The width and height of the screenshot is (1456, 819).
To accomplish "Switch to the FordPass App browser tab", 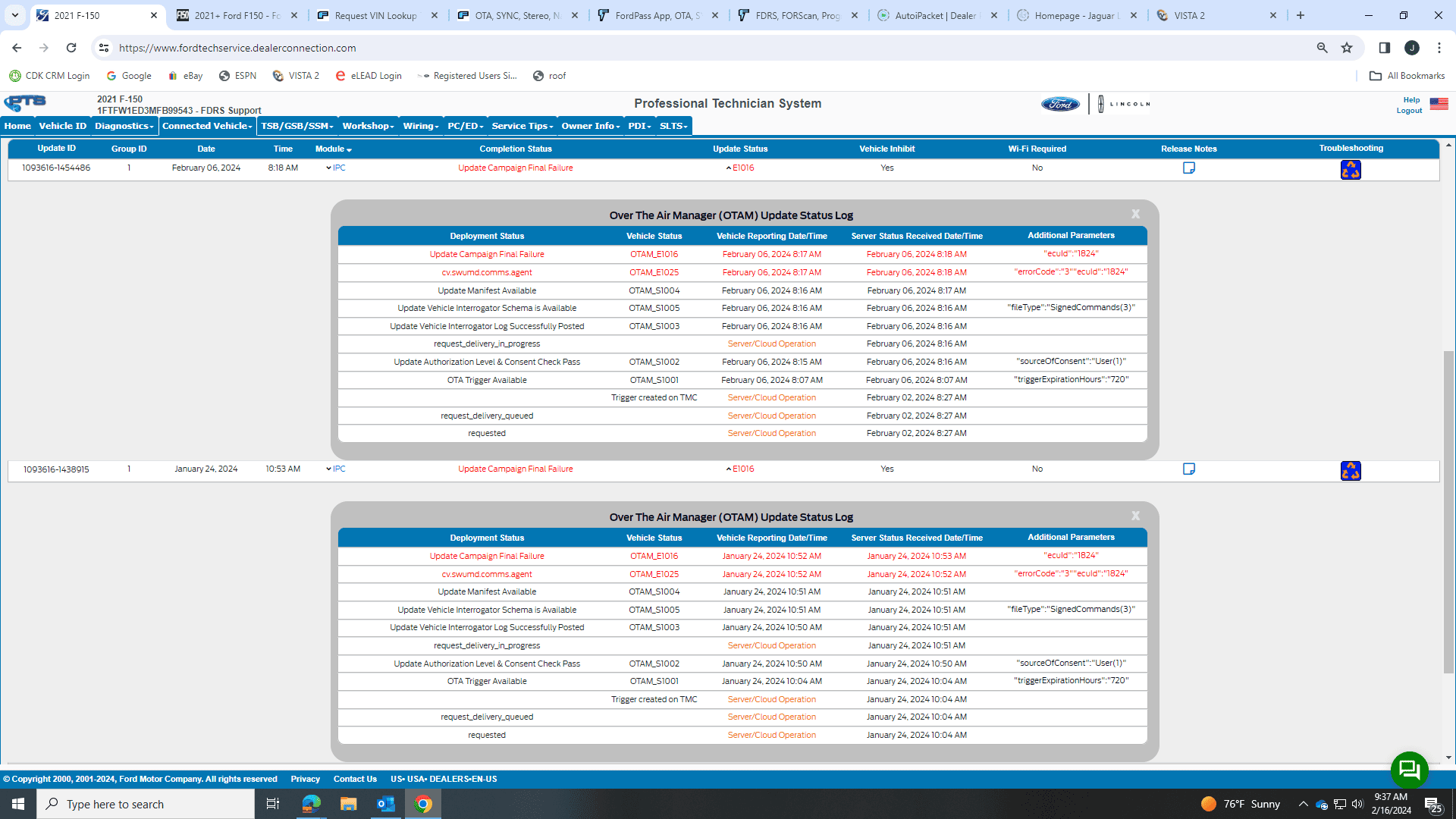I will pos(657,15).
